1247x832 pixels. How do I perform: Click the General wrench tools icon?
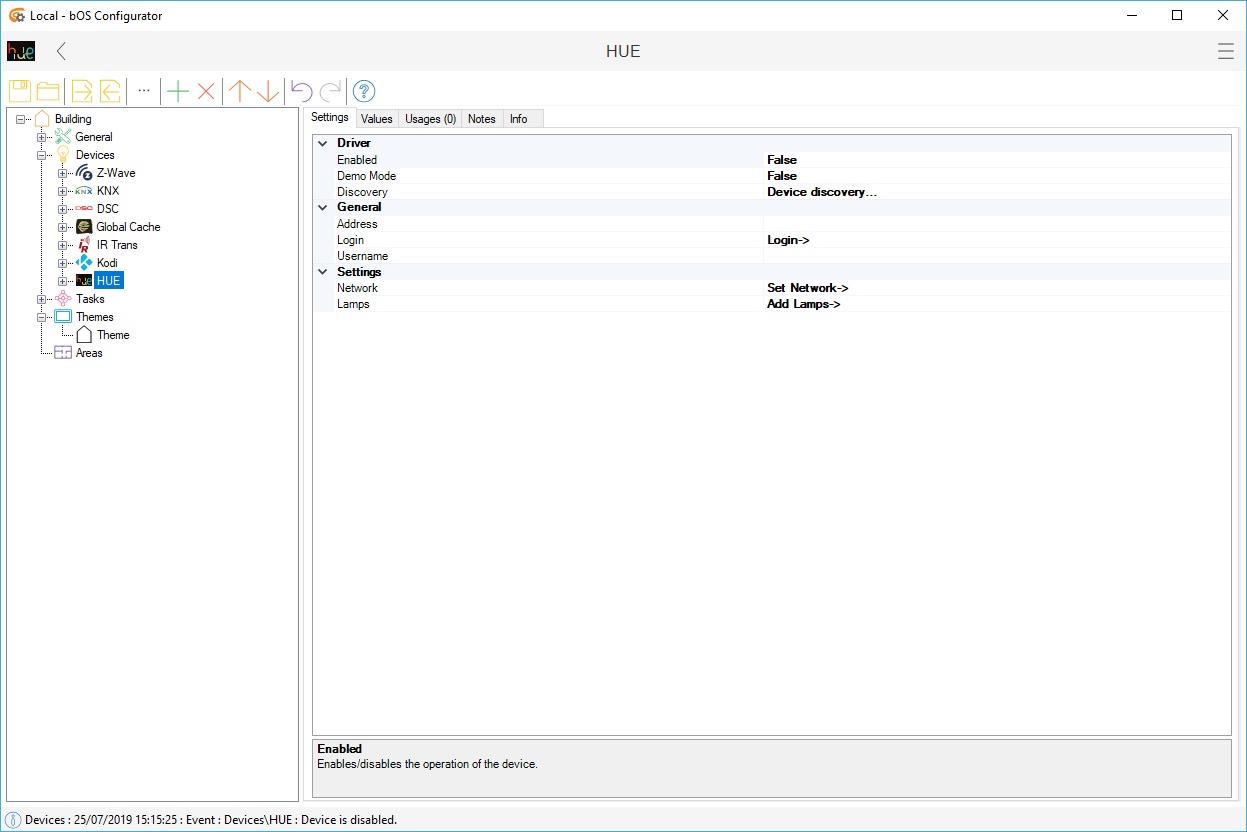[x=63, y=137]
